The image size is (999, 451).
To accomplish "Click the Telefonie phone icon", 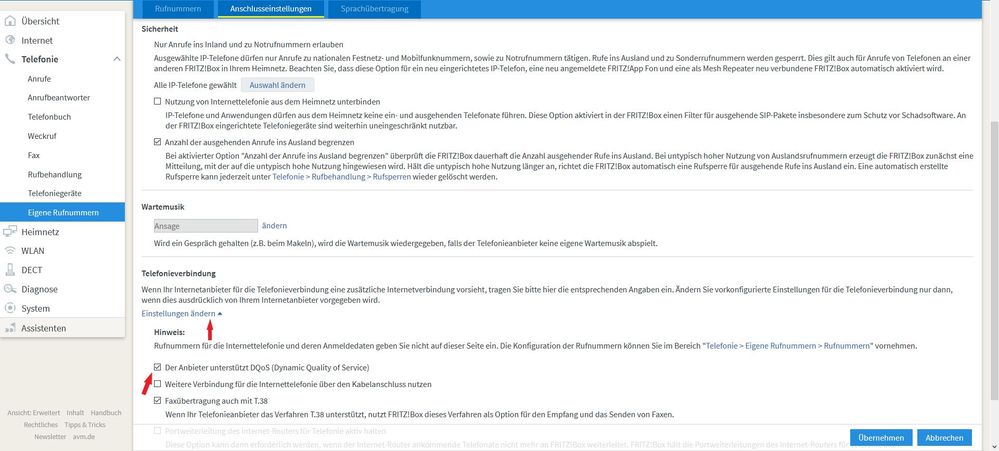I will coord(10,59).
